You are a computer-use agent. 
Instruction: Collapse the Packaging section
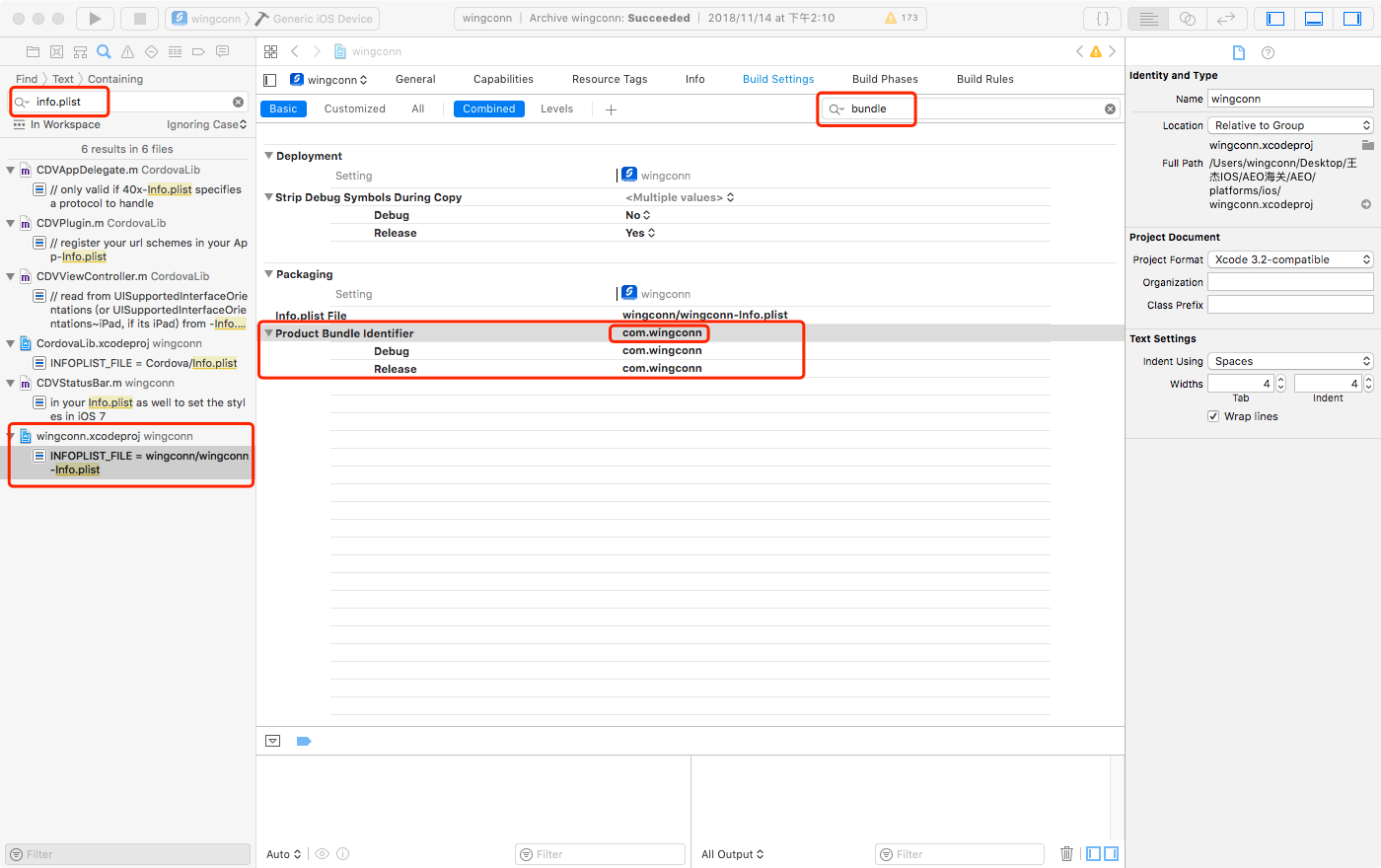point(268,274)
